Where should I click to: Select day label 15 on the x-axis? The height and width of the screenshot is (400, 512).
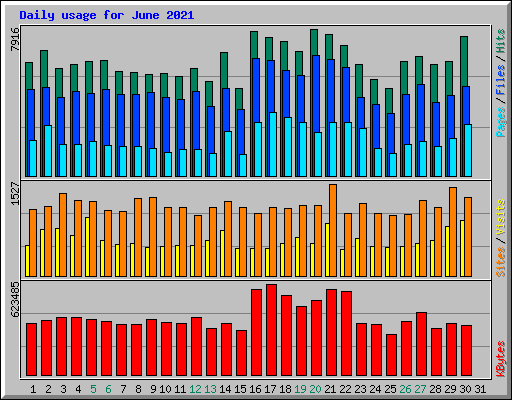tap(240, 389)
